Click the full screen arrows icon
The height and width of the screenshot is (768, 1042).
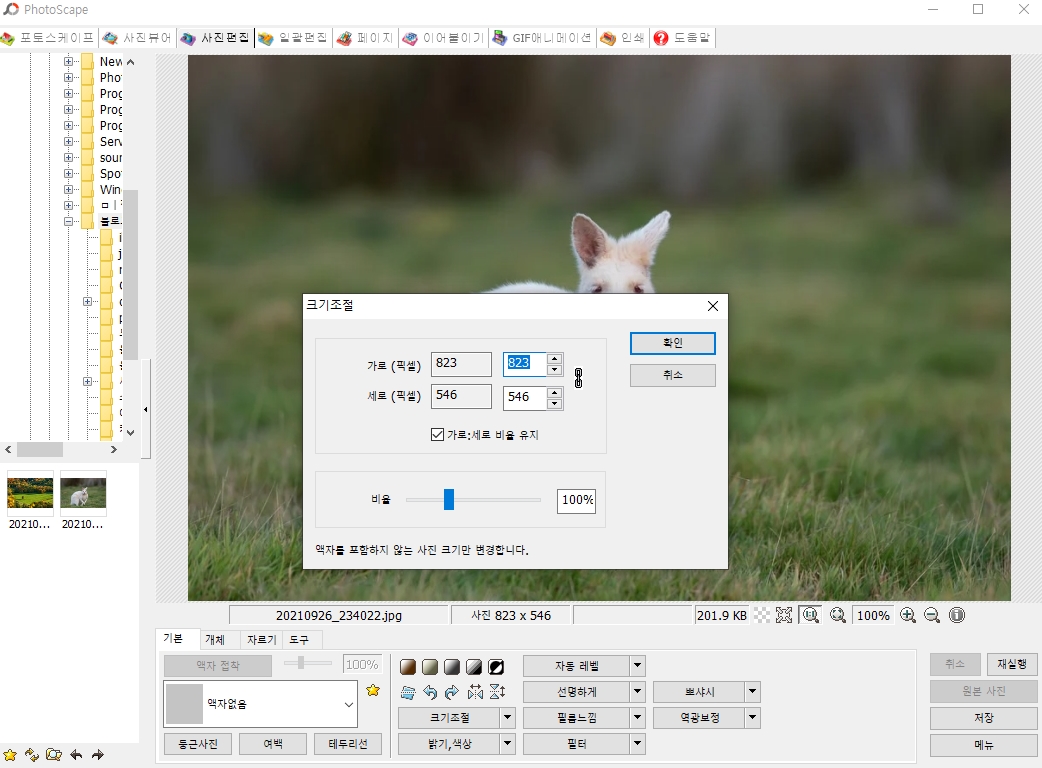point(784,615)
